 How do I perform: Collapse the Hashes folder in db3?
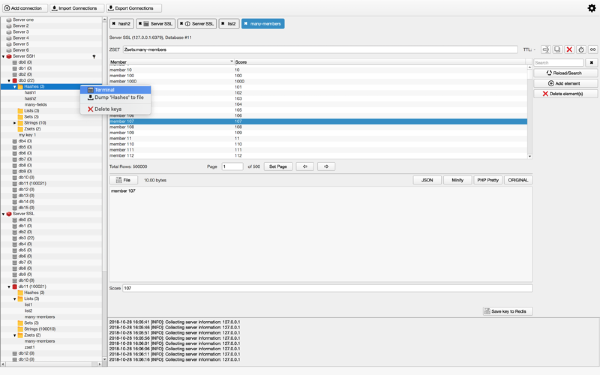[15, 87]
